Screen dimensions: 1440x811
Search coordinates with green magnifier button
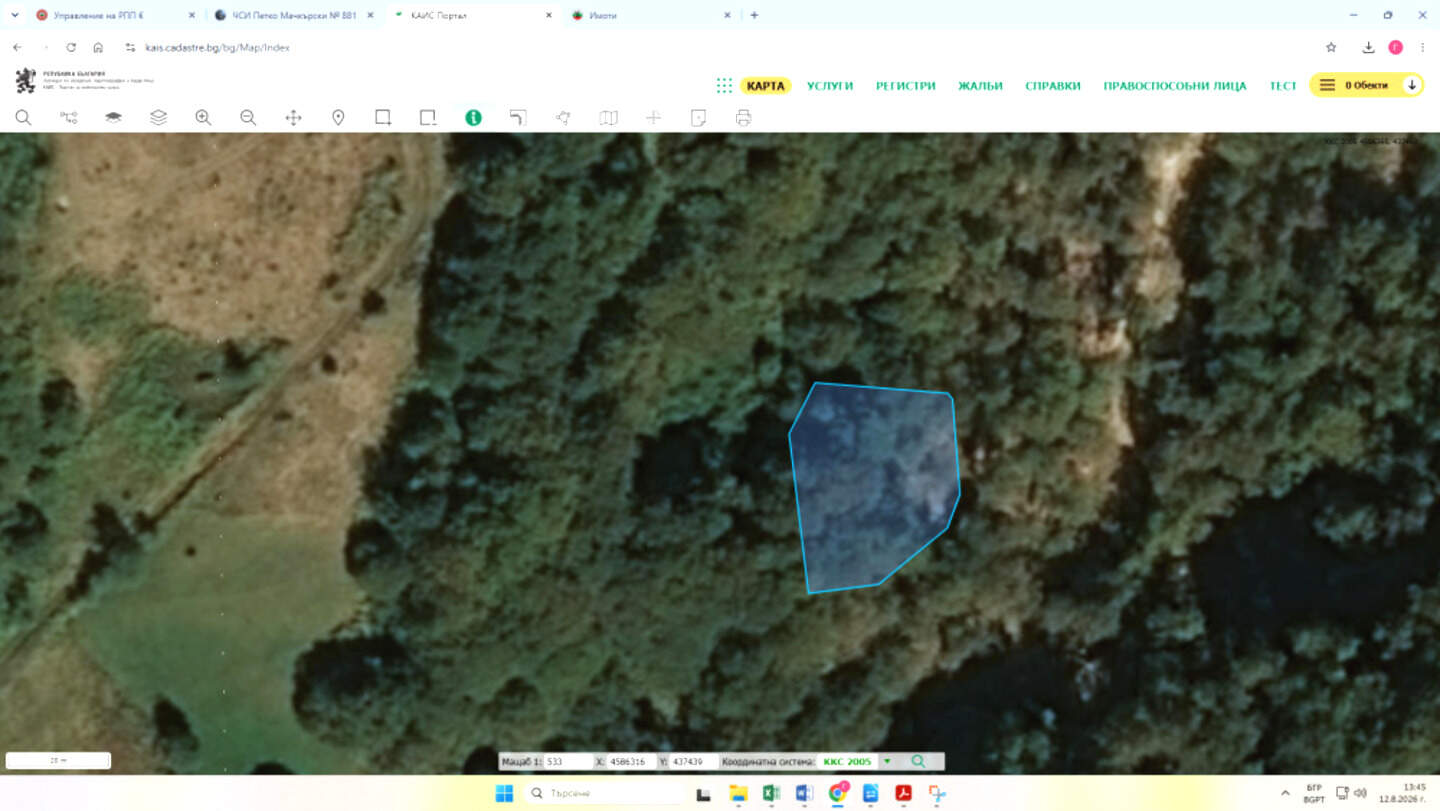click(918, 762)
